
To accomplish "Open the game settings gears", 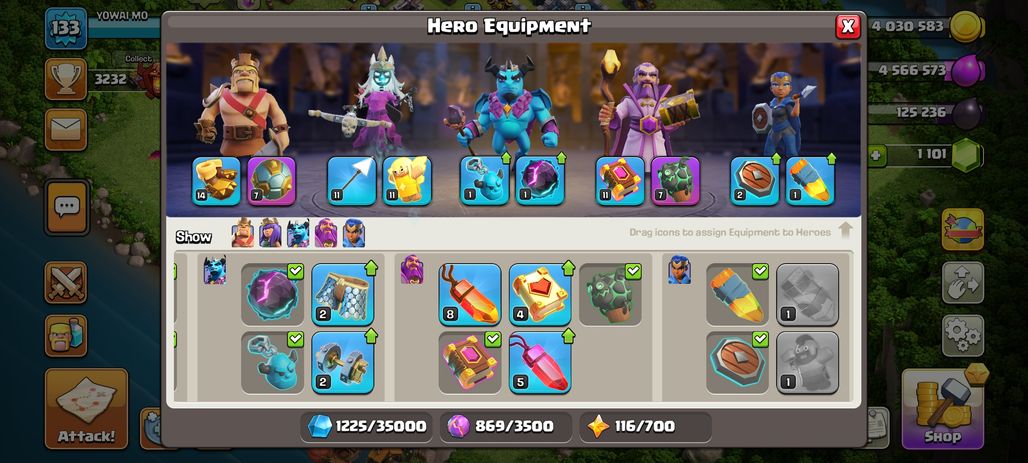I will coord(963,336).
